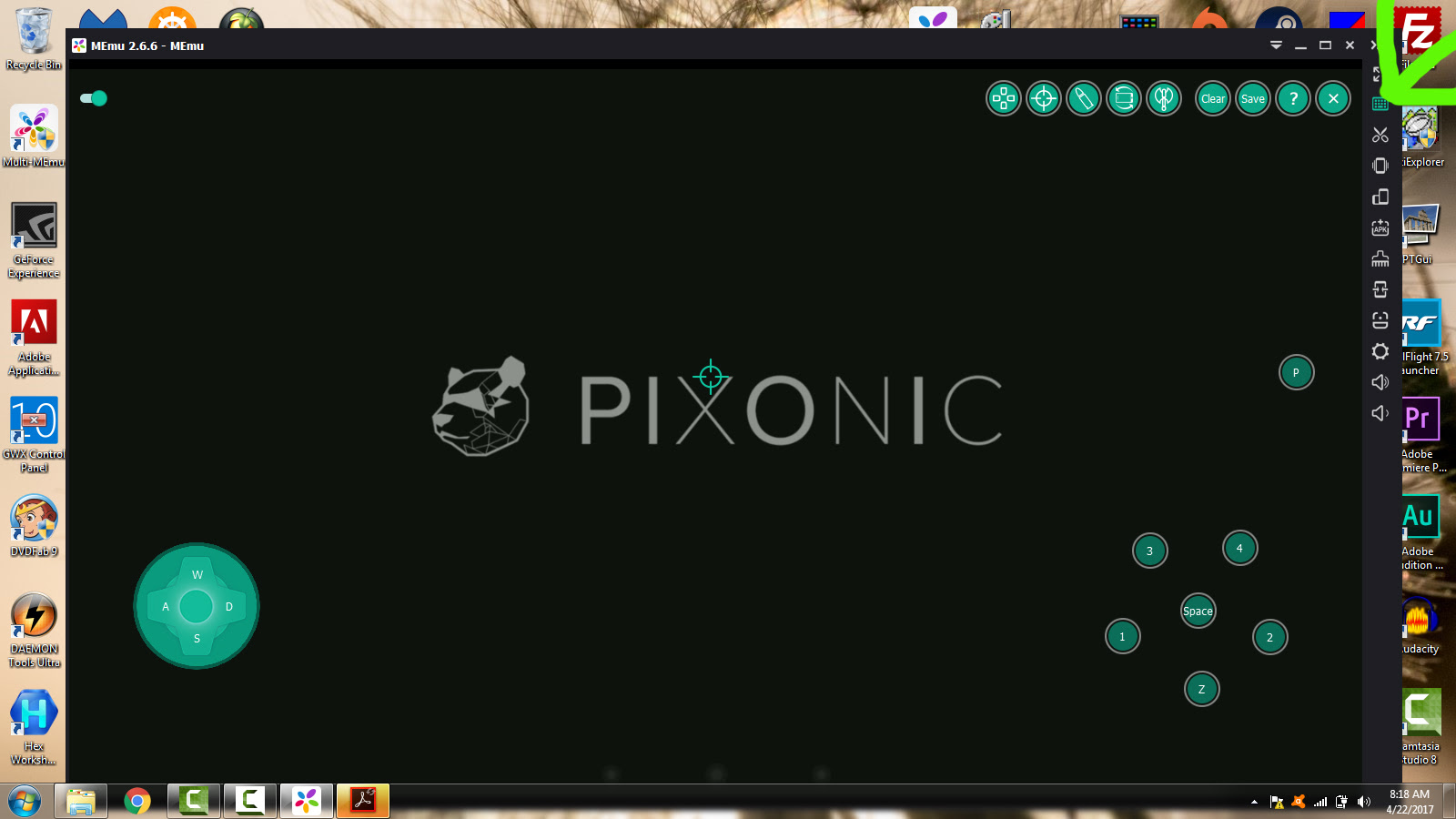
Task: Decrease volume using lower sidebar speaker icon
Action: 1380,413
